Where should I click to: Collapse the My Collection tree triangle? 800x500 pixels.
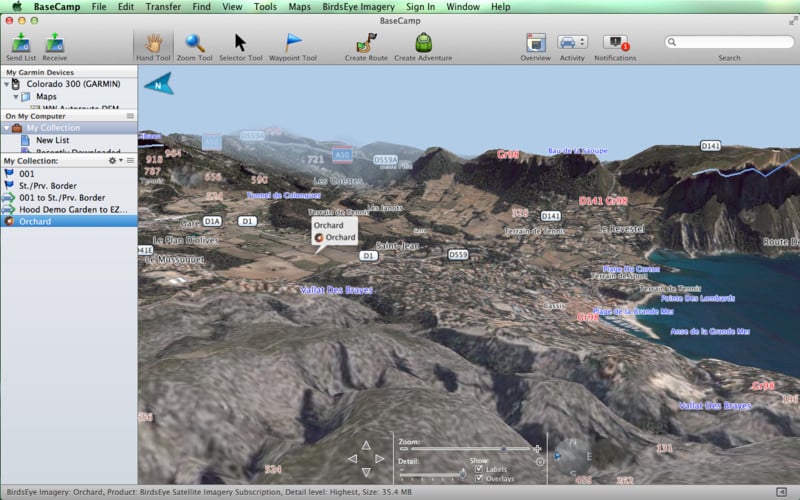click(x=7, y=128)
